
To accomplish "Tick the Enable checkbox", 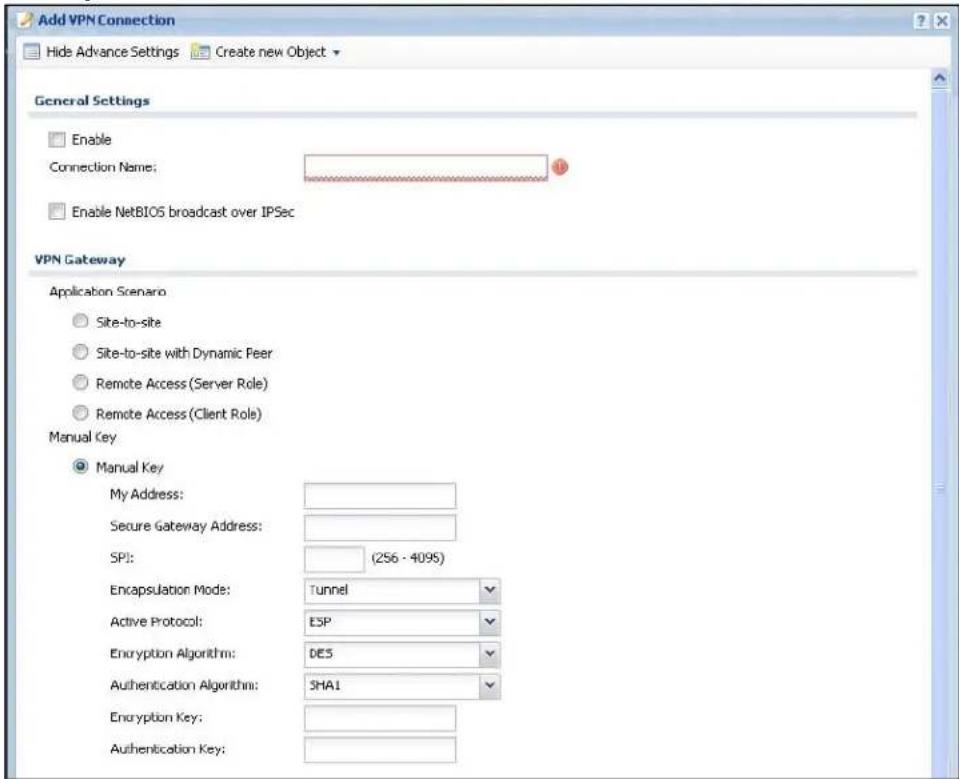I will click(57, 140).
